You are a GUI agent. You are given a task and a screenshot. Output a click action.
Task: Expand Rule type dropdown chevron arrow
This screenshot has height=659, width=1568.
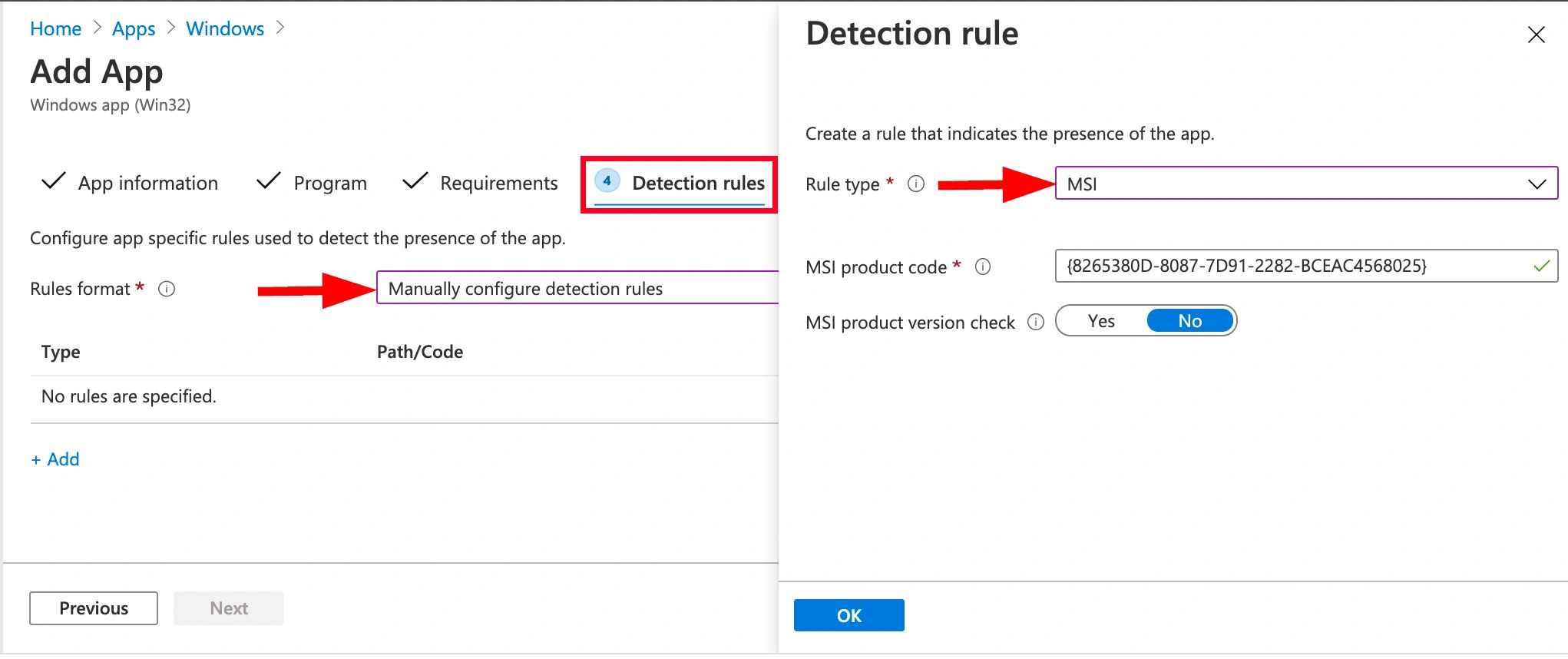point(1536,184)
